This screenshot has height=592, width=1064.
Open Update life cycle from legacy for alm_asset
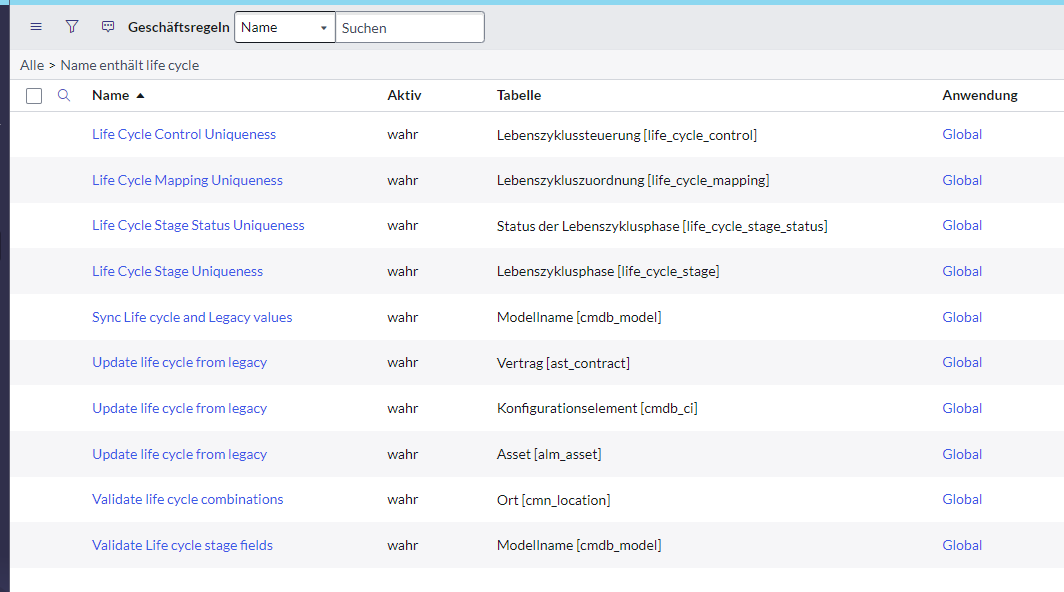click(179, 455)
